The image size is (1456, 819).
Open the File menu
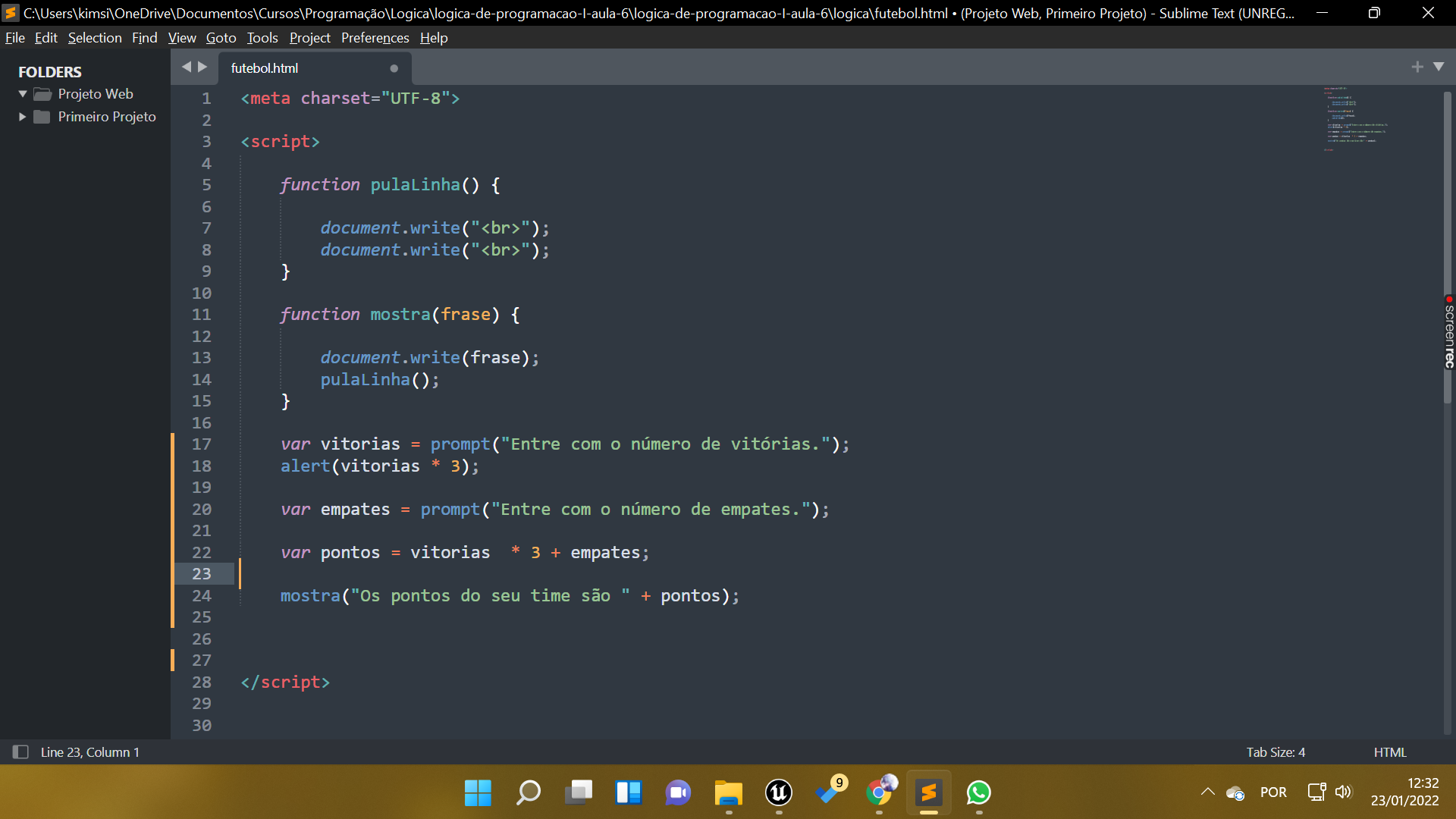pyautogui.click(x=14, y=38)
